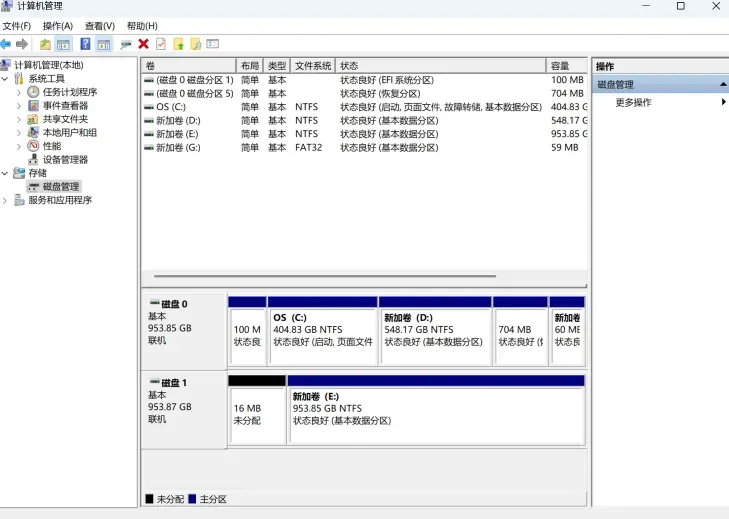Open 设备管理器 in the tree
The height and width of the screenshot is (519, 729).
pyautogui.click(x=65, y=160)
